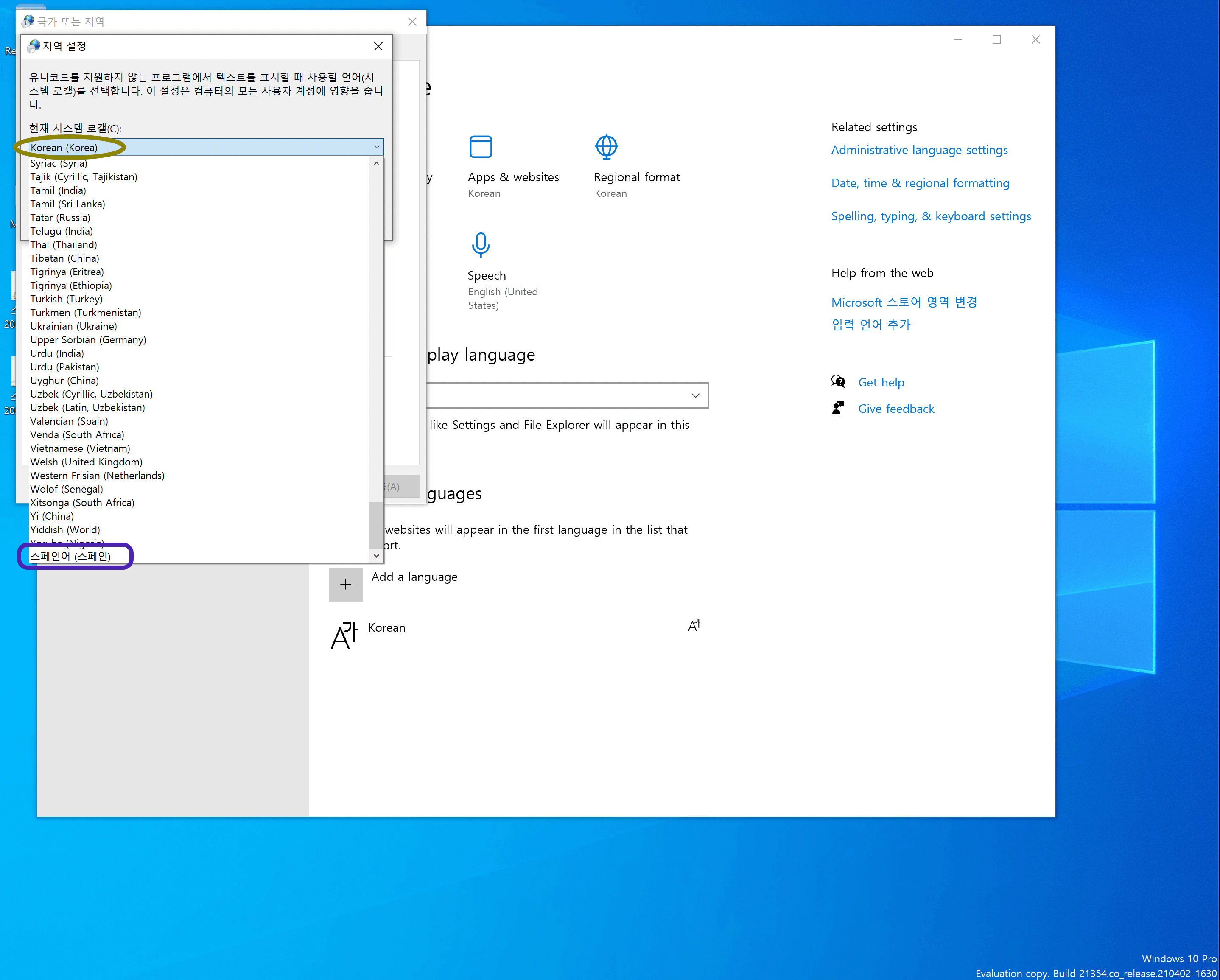This screenshot has width=1220, height=980.
Task: Click the Give feedback person icon
Action: 837,408
